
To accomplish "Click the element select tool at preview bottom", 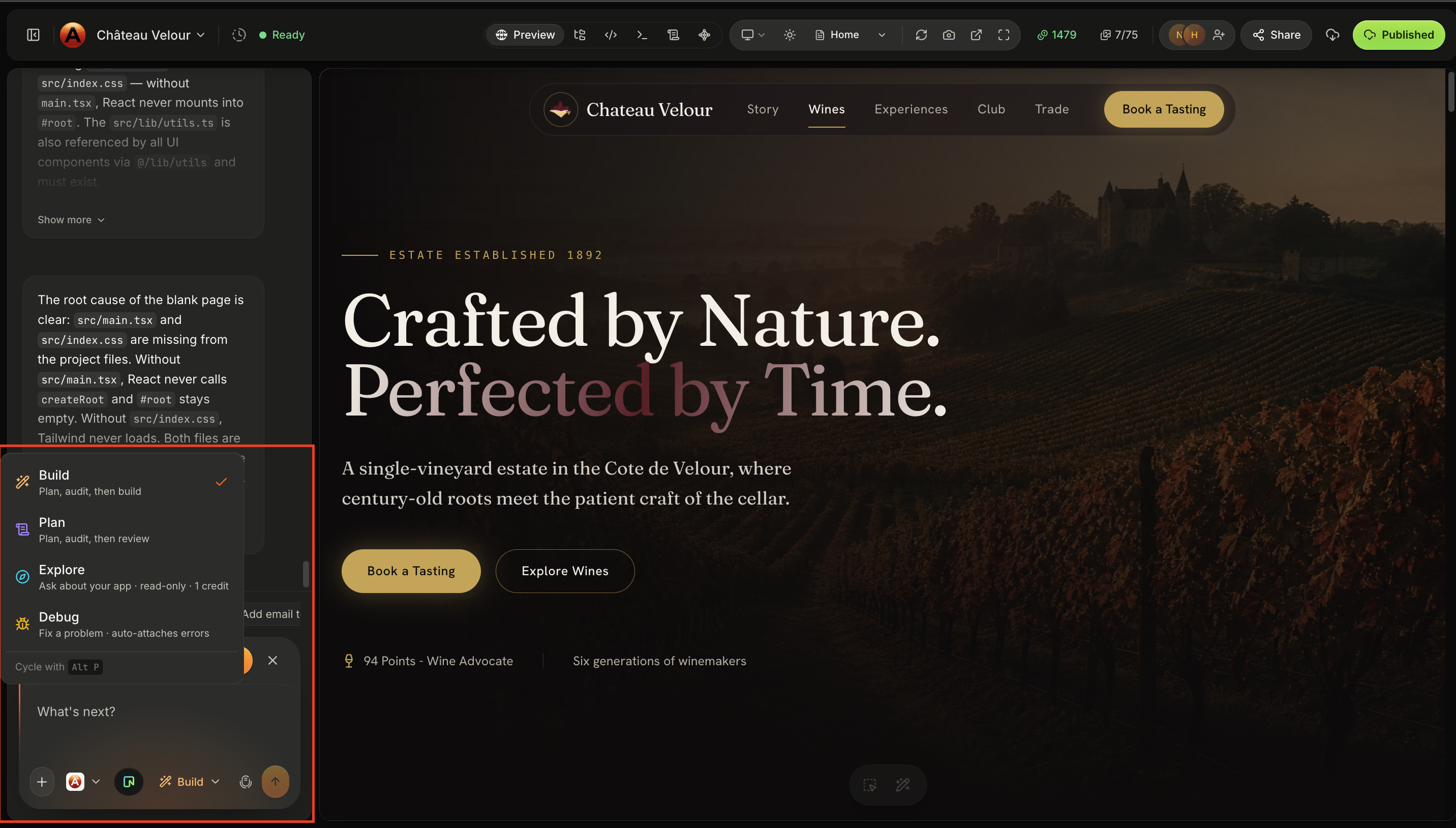I will pos(869,785).
